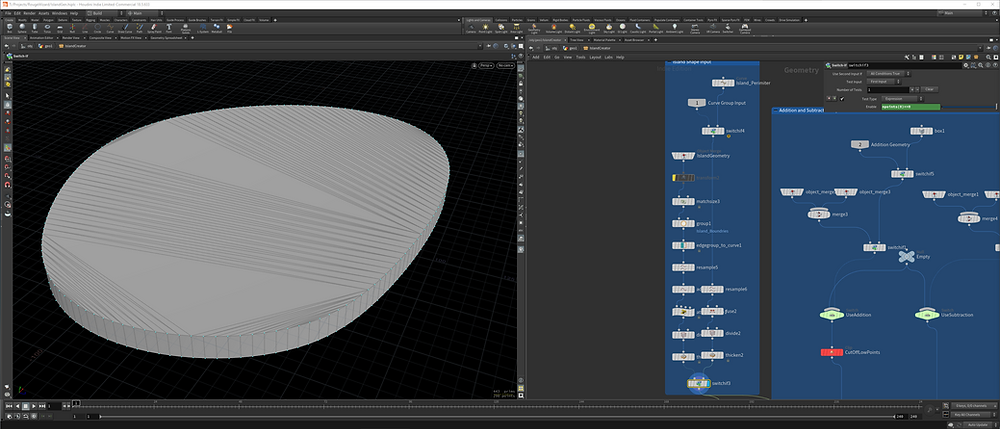Click IslandCreator in network path bar
Viewport: 1000px width, 429px height.
point(596,48)
